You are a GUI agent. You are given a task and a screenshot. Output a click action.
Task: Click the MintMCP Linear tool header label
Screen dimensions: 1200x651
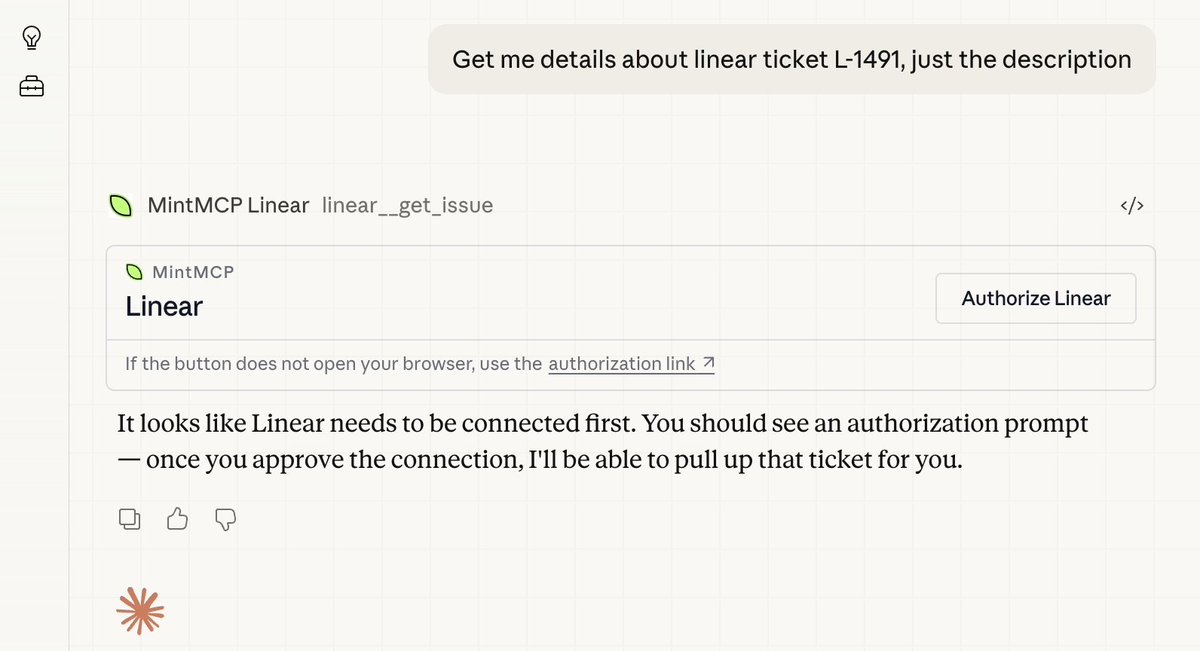228,206
